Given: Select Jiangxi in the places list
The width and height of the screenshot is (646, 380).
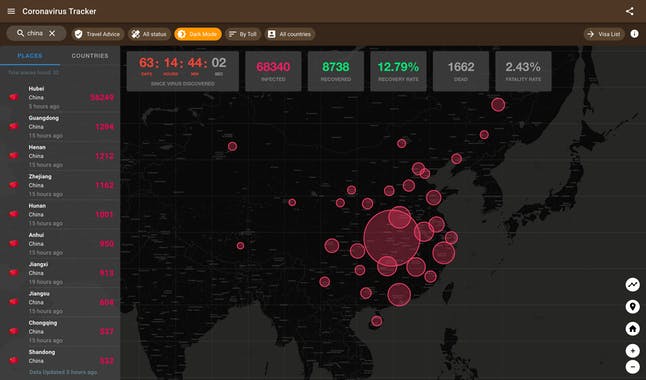Looking at the screenshot, I should 60,273.
